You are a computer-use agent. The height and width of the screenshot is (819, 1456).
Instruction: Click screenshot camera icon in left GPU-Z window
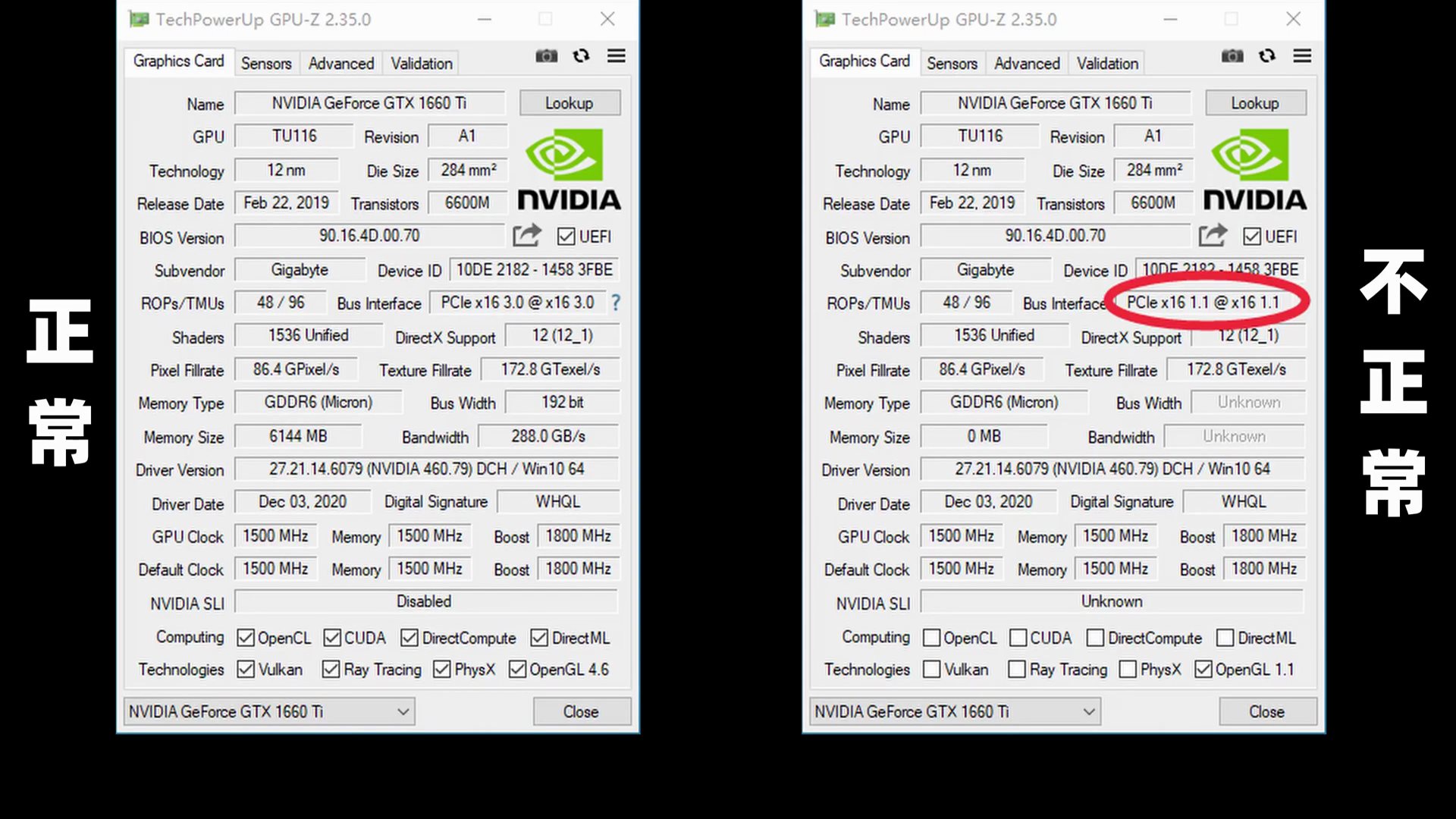tap(546, 56)
